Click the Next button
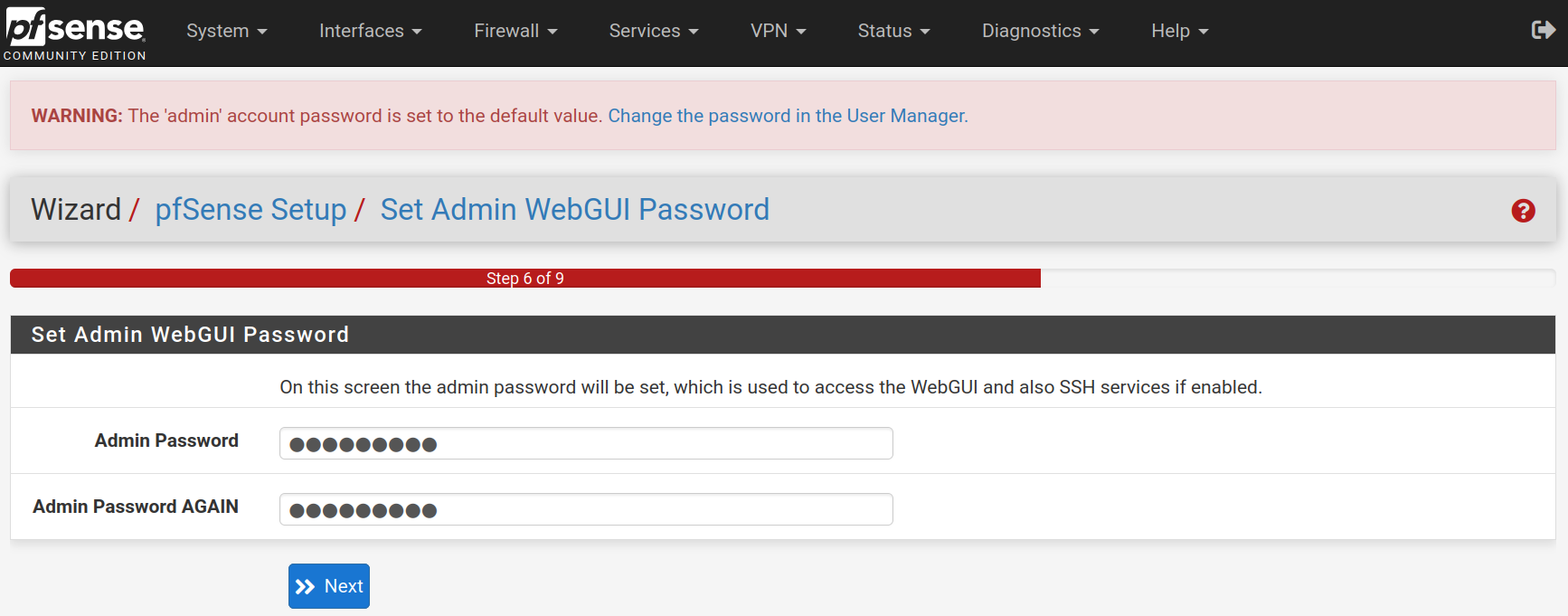The height and width of the screenshot is (616, 1568). 329,586
